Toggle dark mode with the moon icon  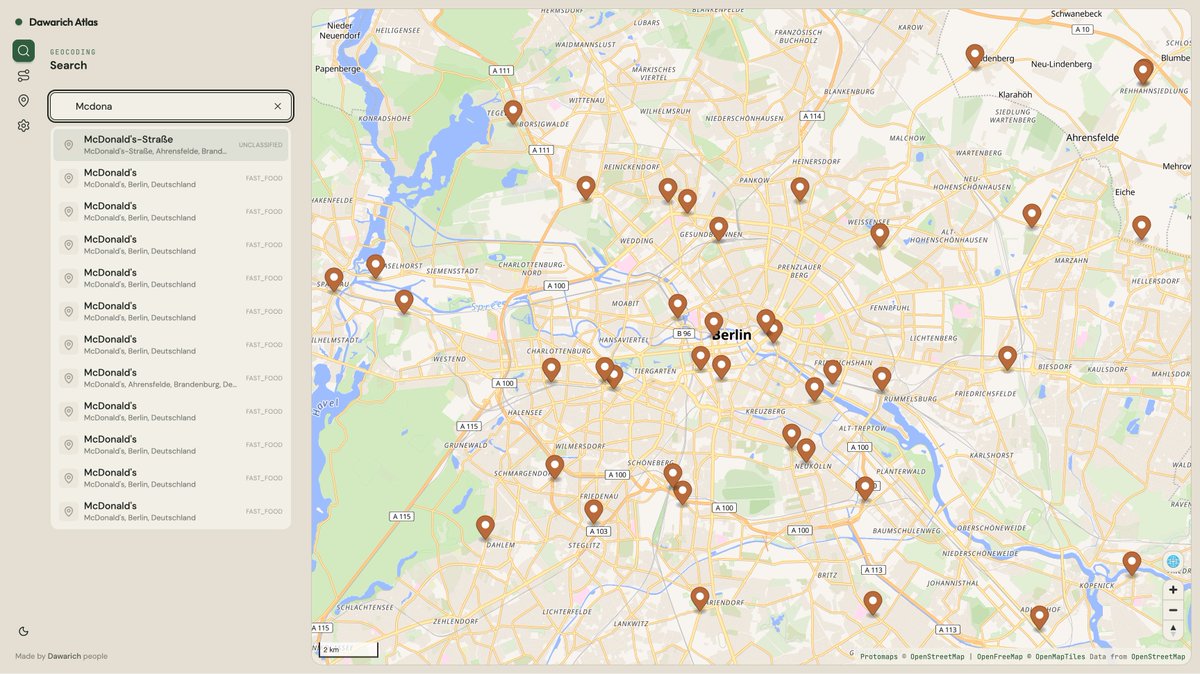coord(23,631)
